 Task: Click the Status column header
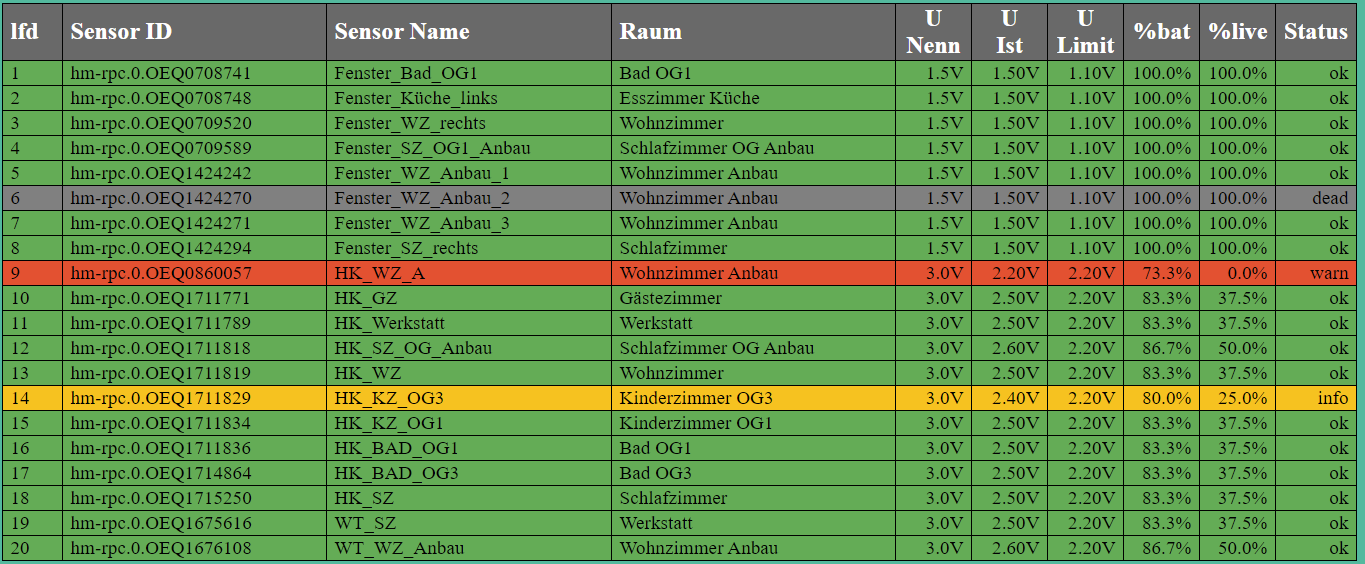(x=1316, y=32)
